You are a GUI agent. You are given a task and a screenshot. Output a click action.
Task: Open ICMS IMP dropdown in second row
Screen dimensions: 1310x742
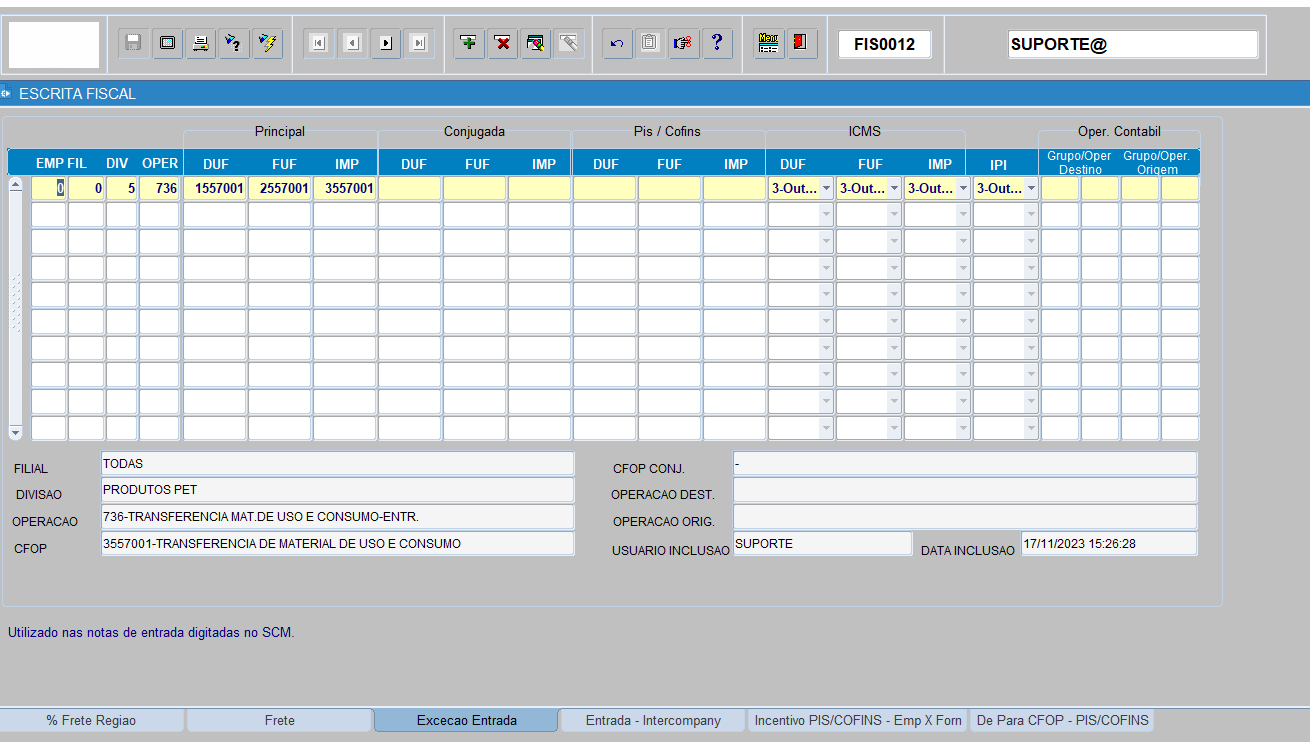pos(962,215)
